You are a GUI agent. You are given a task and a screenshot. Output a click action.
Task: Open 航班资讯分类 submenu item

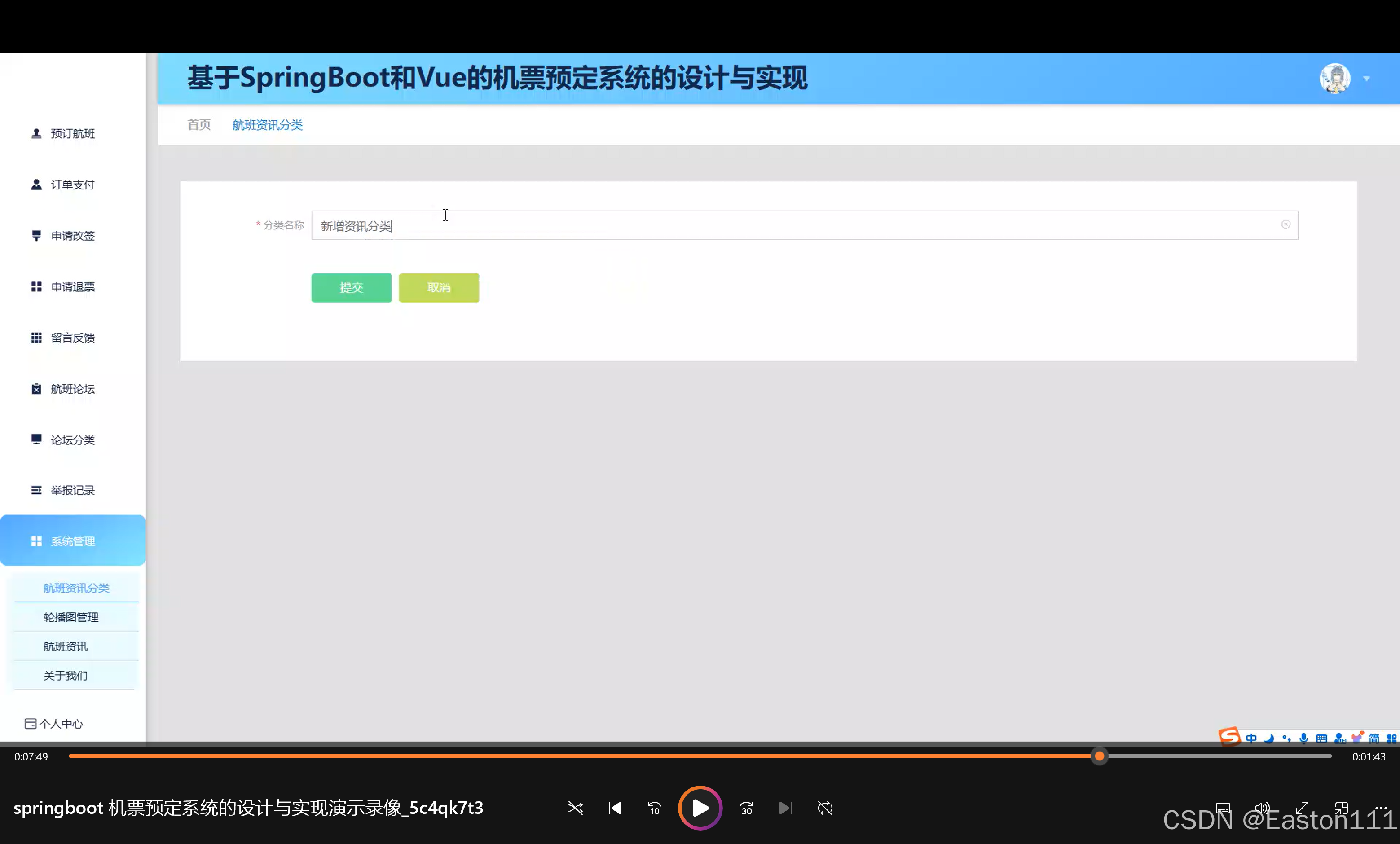(x=76, y=588)
